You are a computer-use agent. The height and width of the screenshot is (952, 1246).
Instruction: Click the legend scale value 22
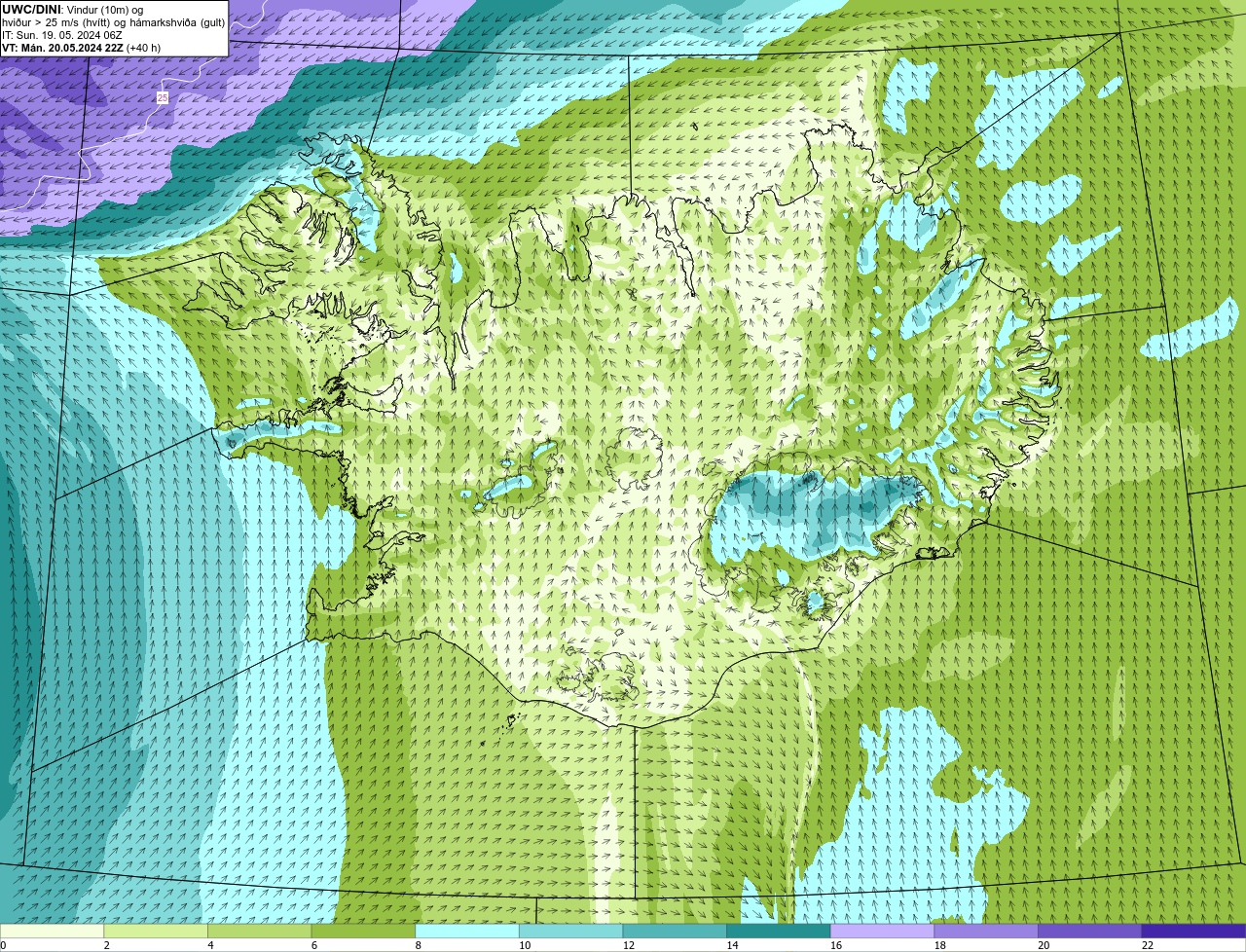point(1148,945)
